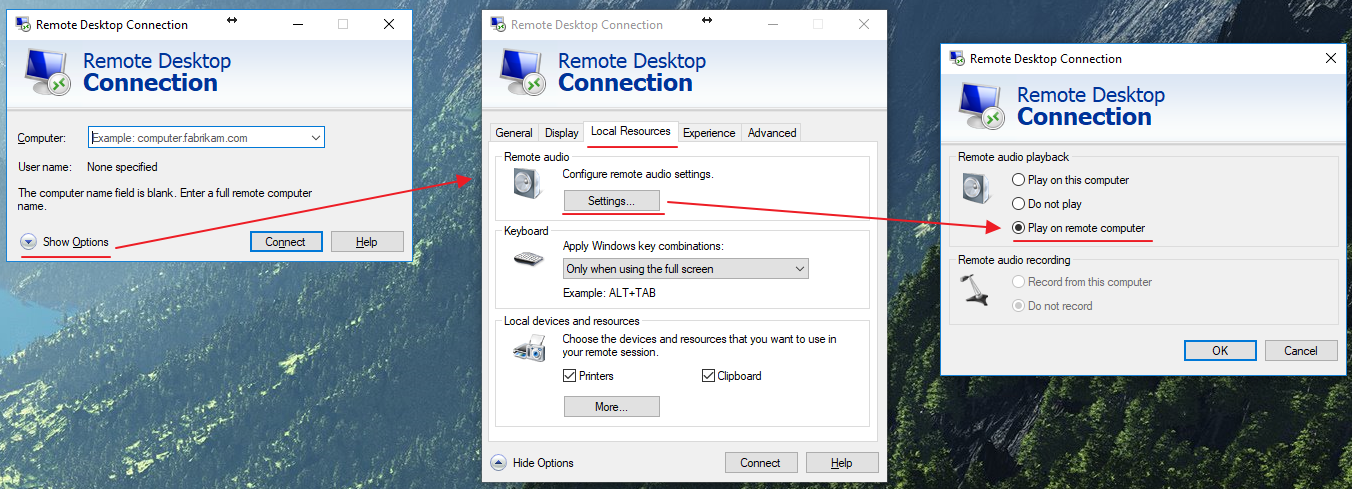Screen dimensions: 1352x489
Task: Open remote audio Settings button
Action: [x=612, y=201]
